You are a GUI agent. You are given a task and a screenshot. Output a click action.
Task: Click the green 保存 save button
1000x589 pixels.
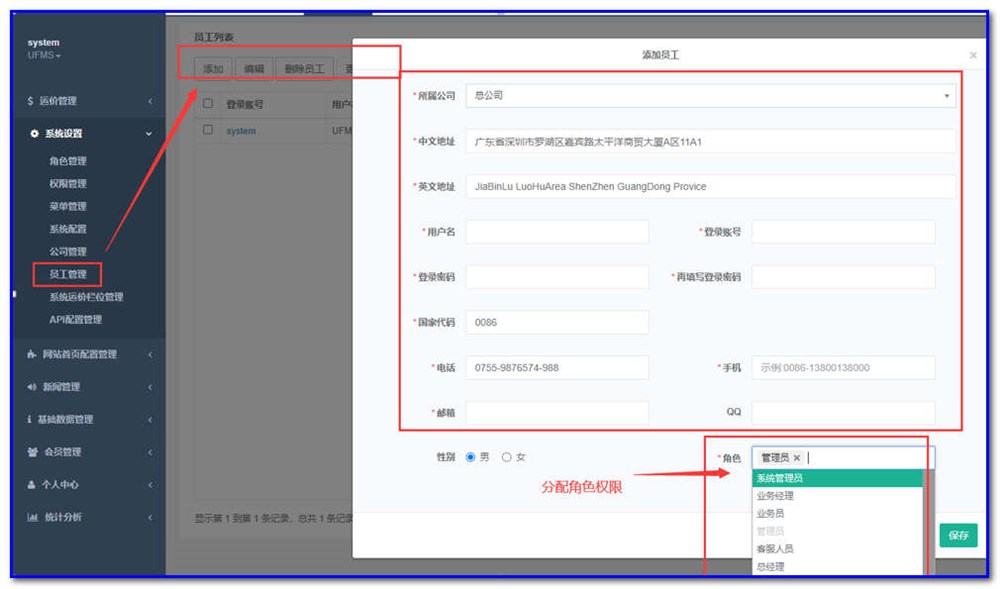(x=957, y=536)
